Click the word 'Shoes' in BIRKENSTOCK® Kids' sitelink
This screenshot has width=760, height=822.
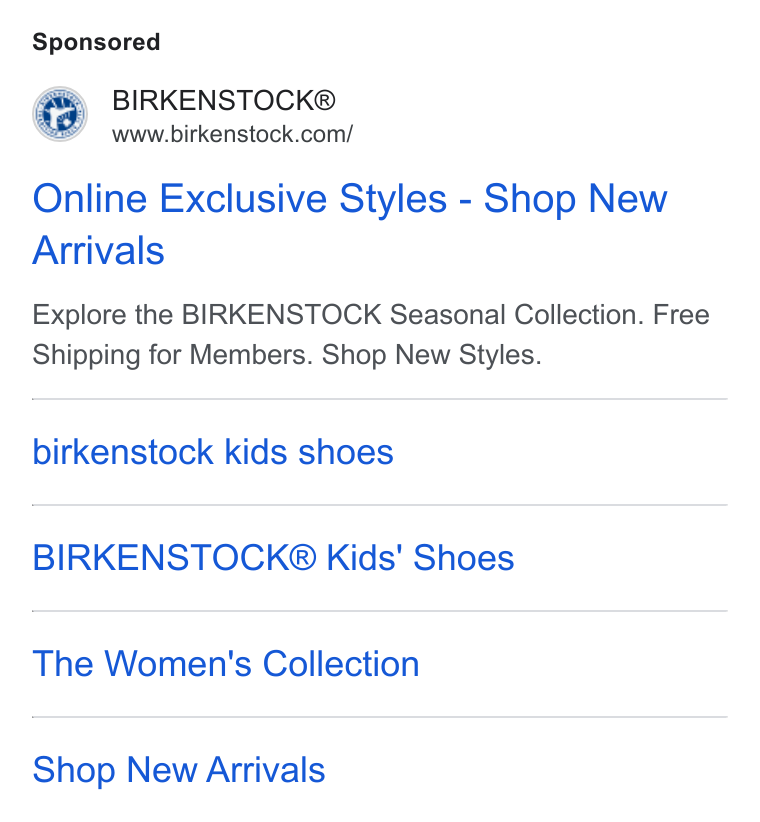(x=464, y=557)
